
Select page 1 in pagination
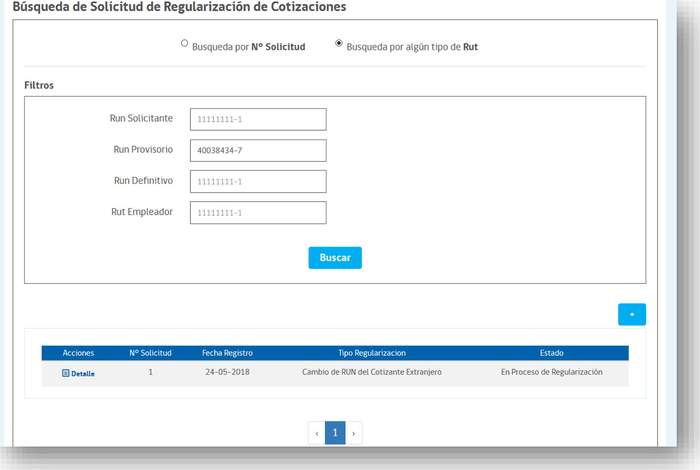click(335, 433)
